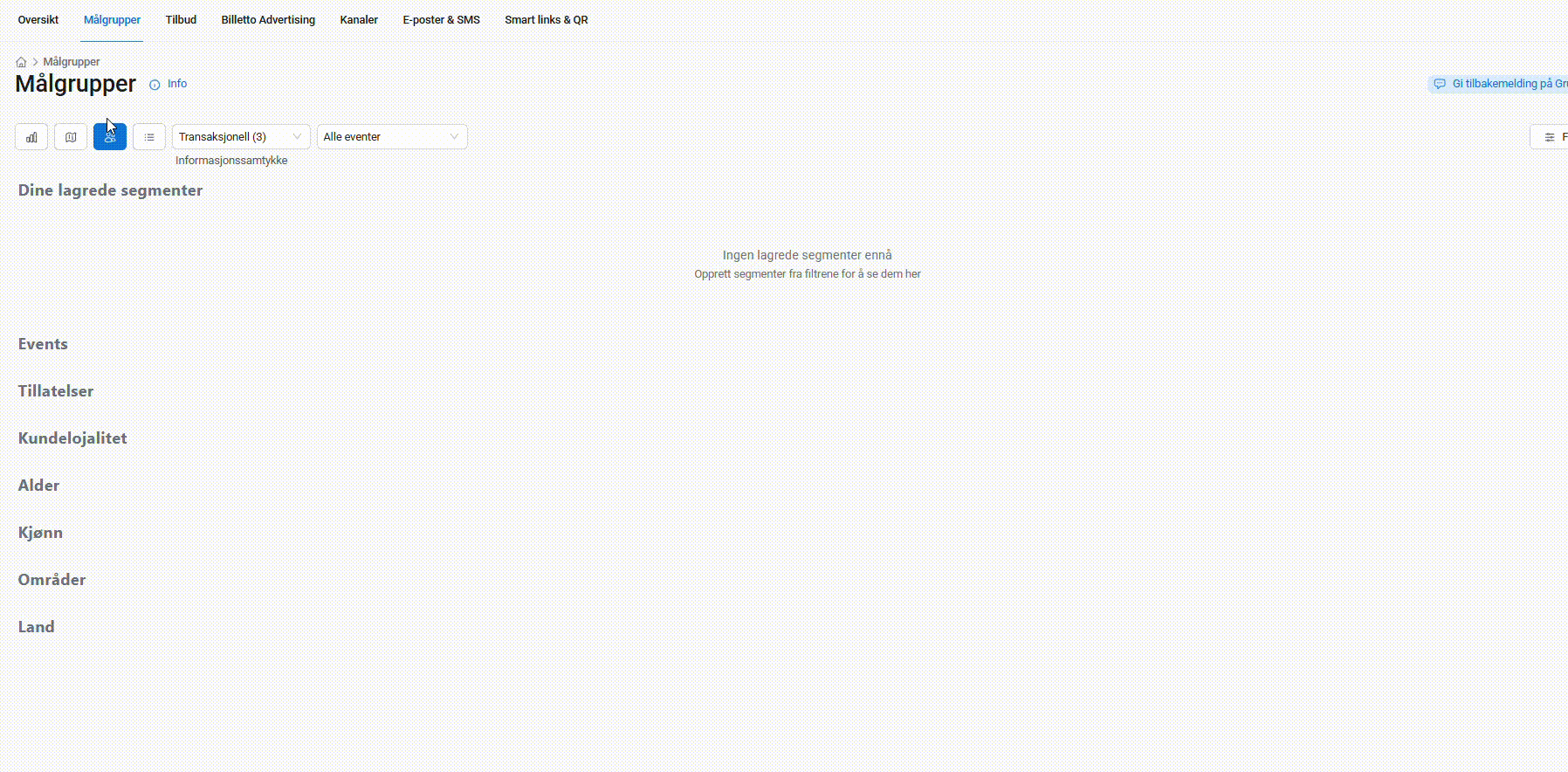Image resolution: width=1568 pixels, height=772 pixels.
Task: Select the audience segments view icon
Action: [x=110, y=137]
